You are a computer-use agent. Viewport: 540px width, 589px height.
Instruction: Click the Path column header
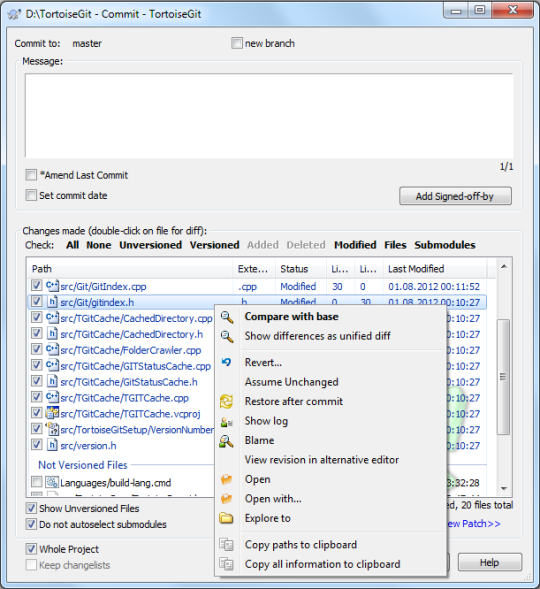click(x=130, y=269)
